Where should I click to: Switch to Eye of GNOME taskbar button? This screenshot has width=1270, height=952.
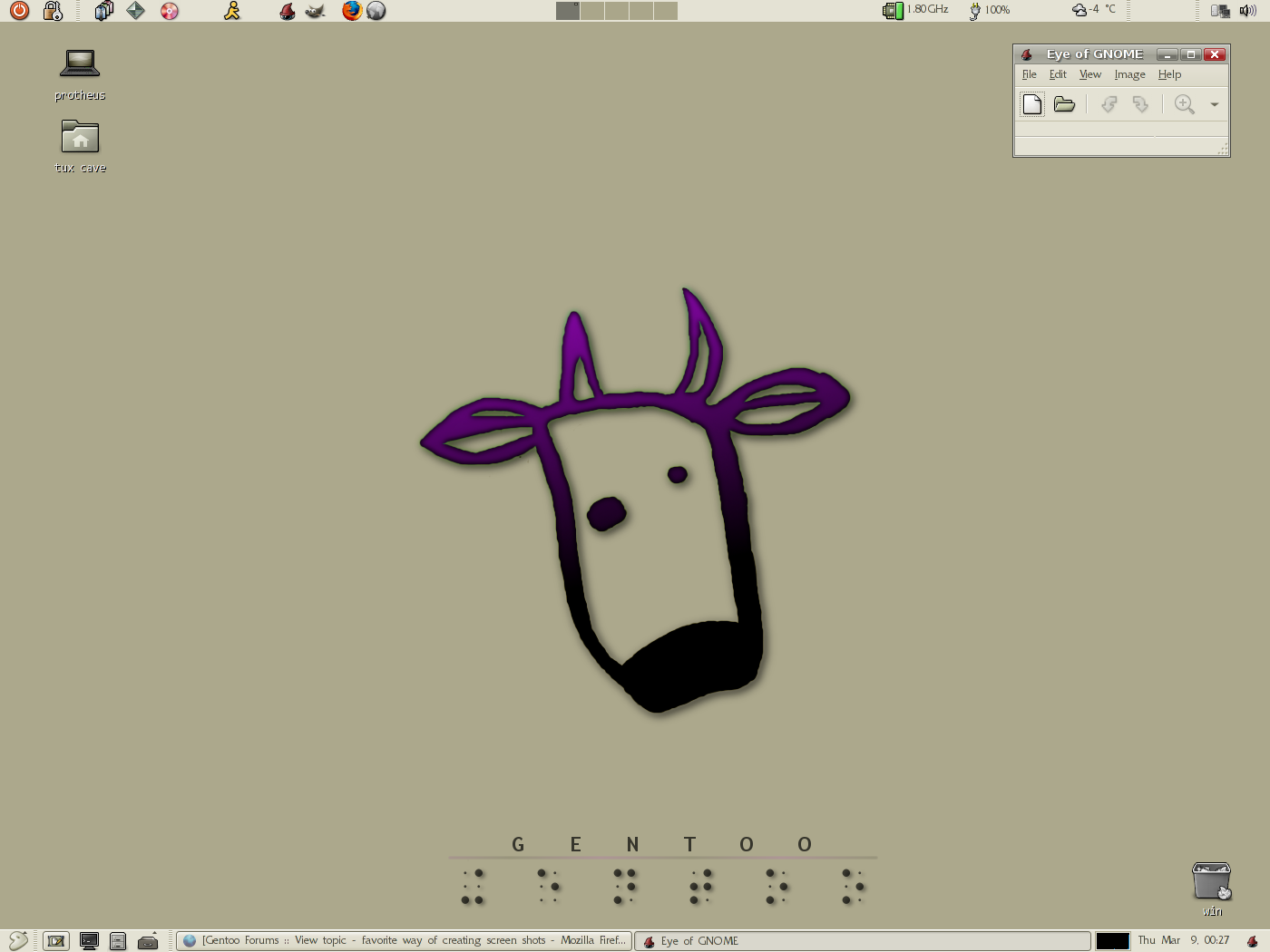[862, 941]
